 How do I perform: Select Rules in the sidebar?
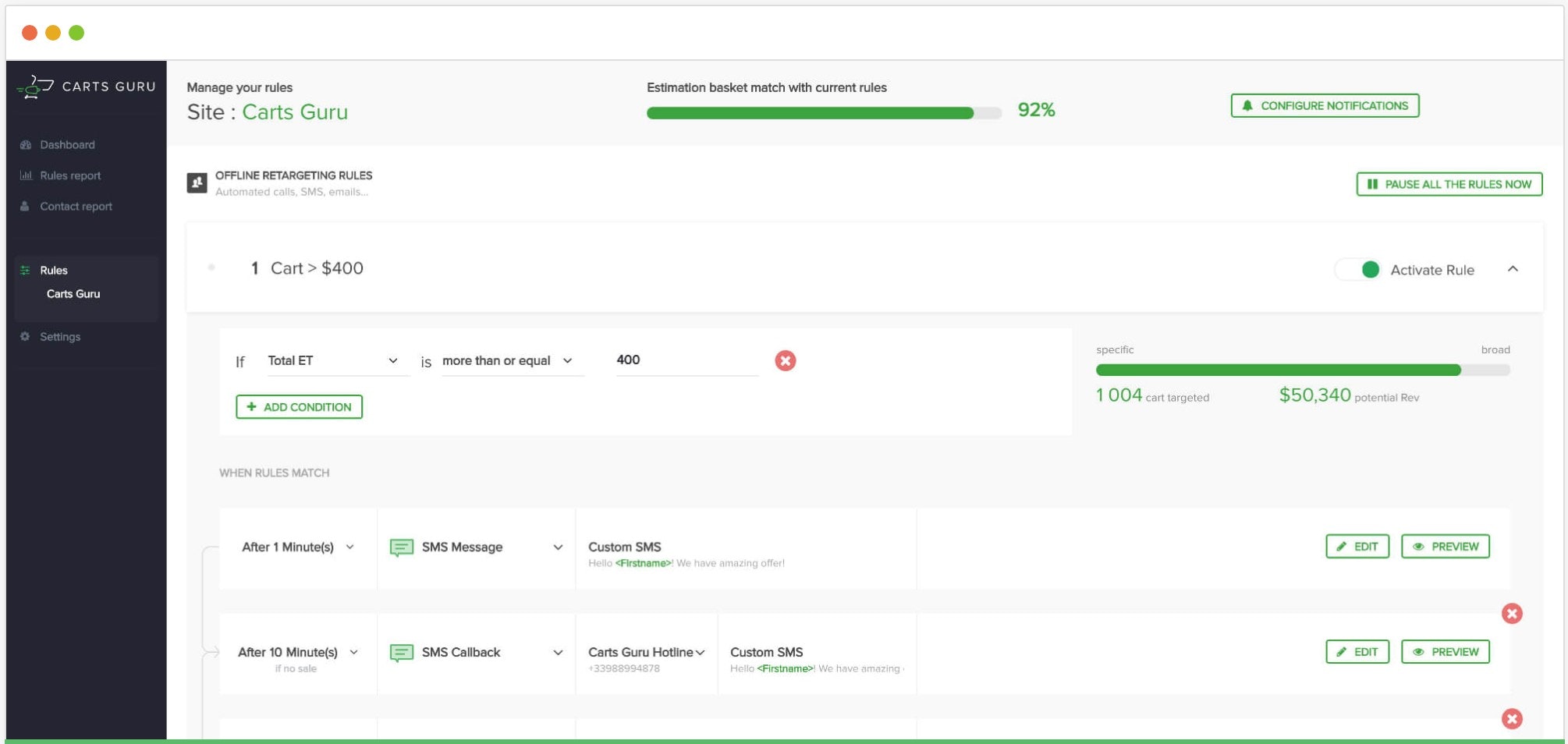pos(54,271)
